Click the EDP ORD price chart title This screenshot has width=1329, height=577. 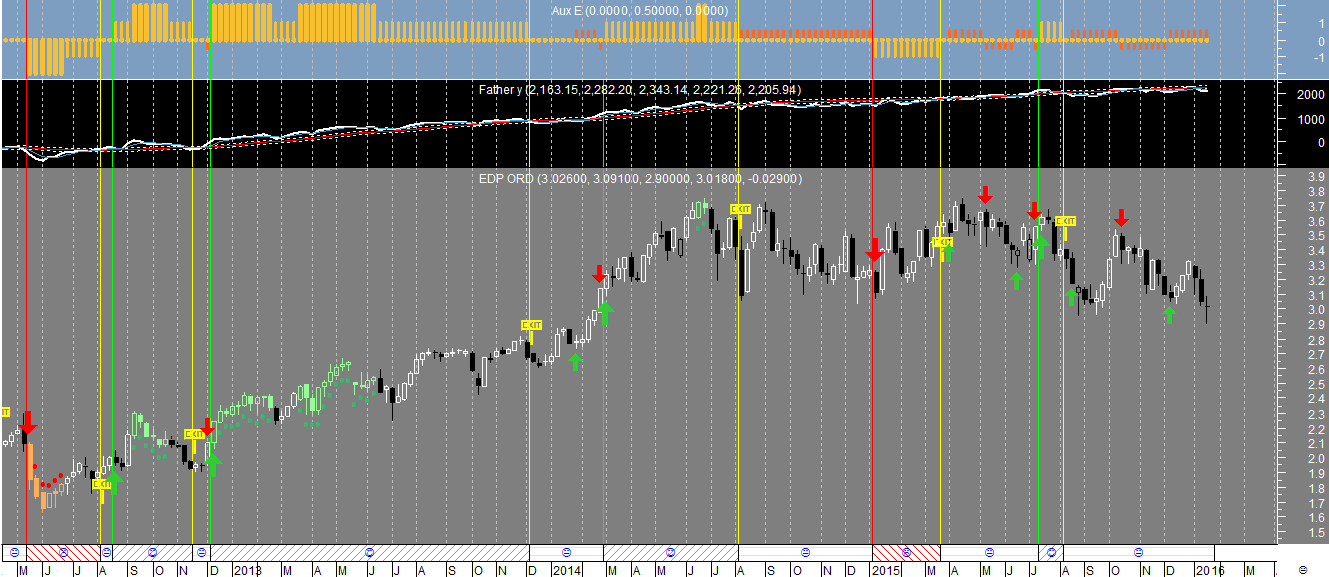(640, 179)
